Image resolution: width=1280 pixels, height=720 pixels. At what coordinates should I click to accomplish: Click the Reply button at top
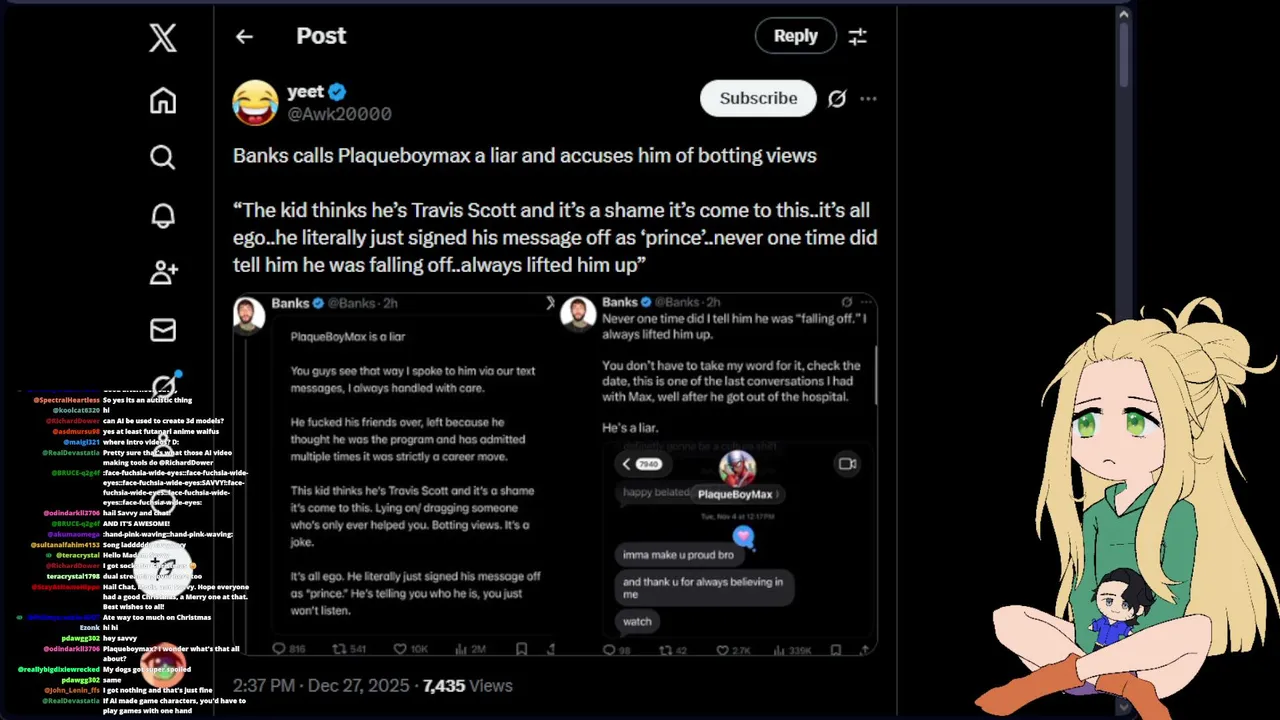tap(795, 36)
